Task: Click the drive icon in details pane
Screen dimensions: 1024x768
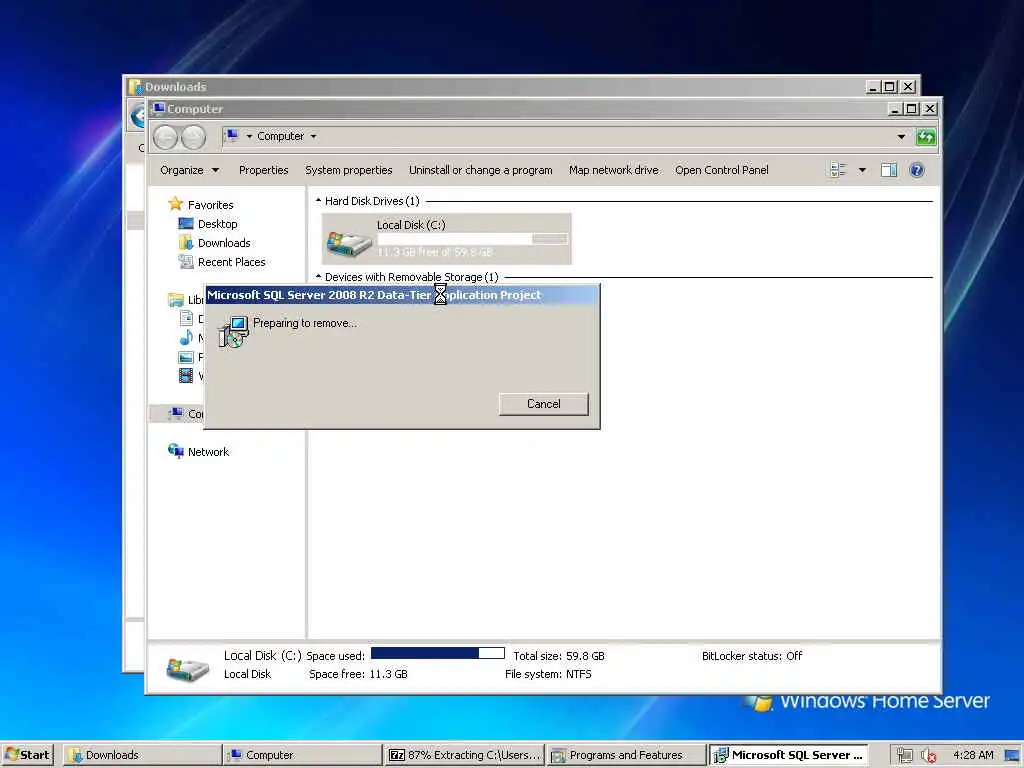Action: [187, 669]
